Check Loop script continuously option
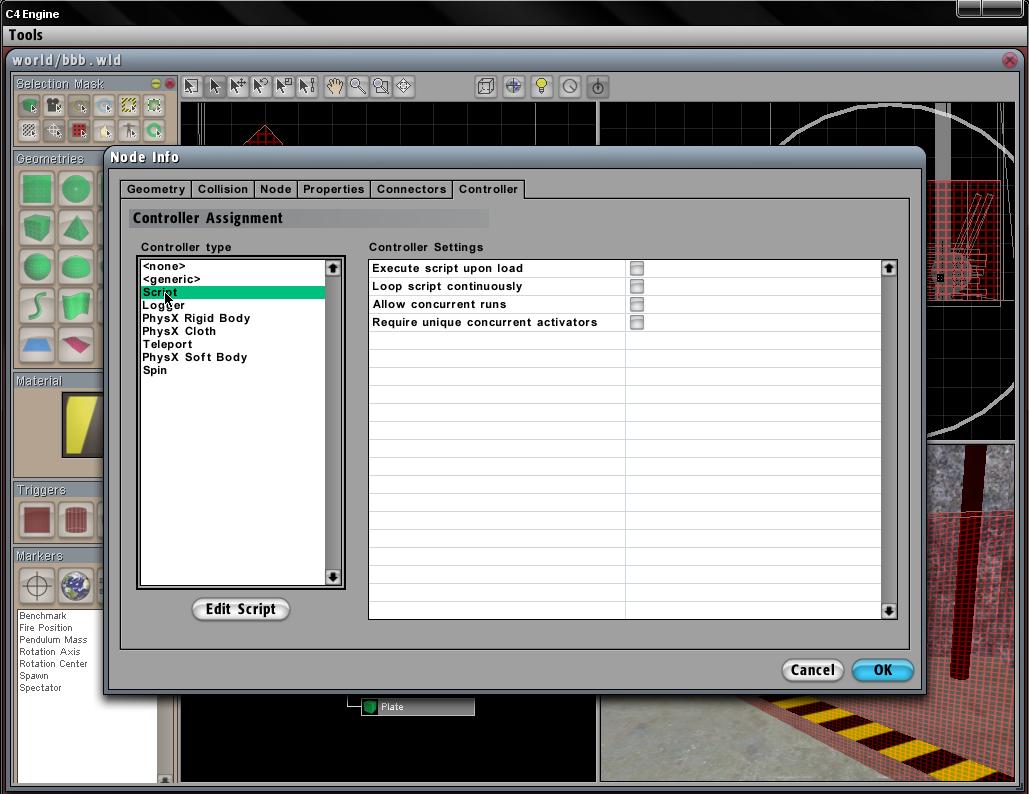 (637, 286)
